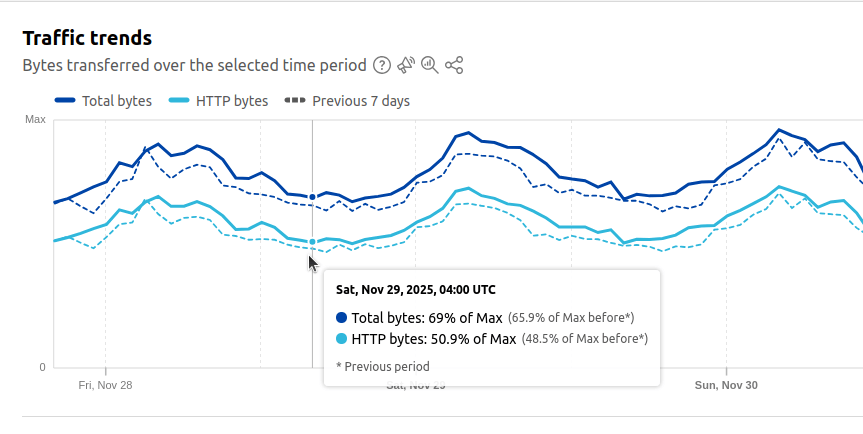This screenshot has height=434, width=863.
Task: Open the help question mark icon
Action: pos(382,66)
